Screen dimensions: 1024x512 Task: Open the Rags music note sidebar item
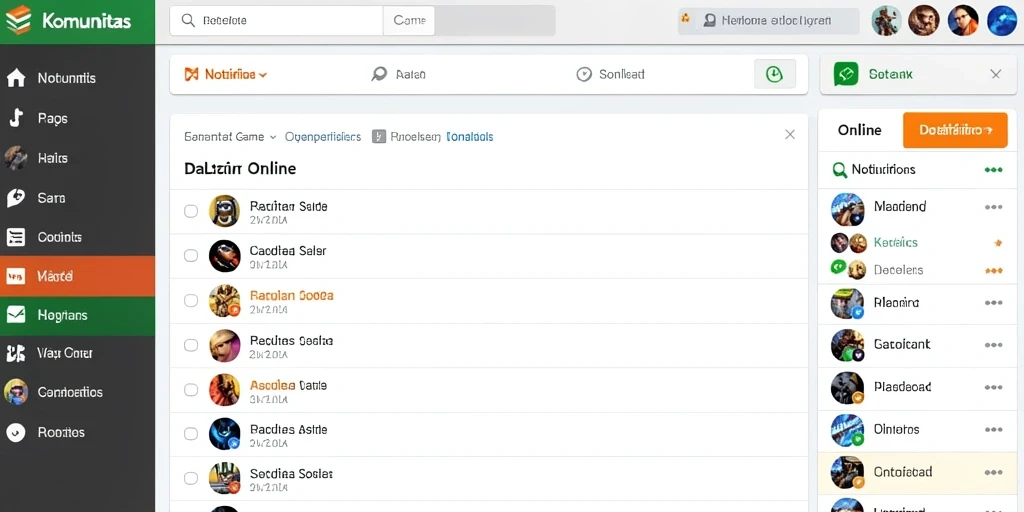coord(77,118)
